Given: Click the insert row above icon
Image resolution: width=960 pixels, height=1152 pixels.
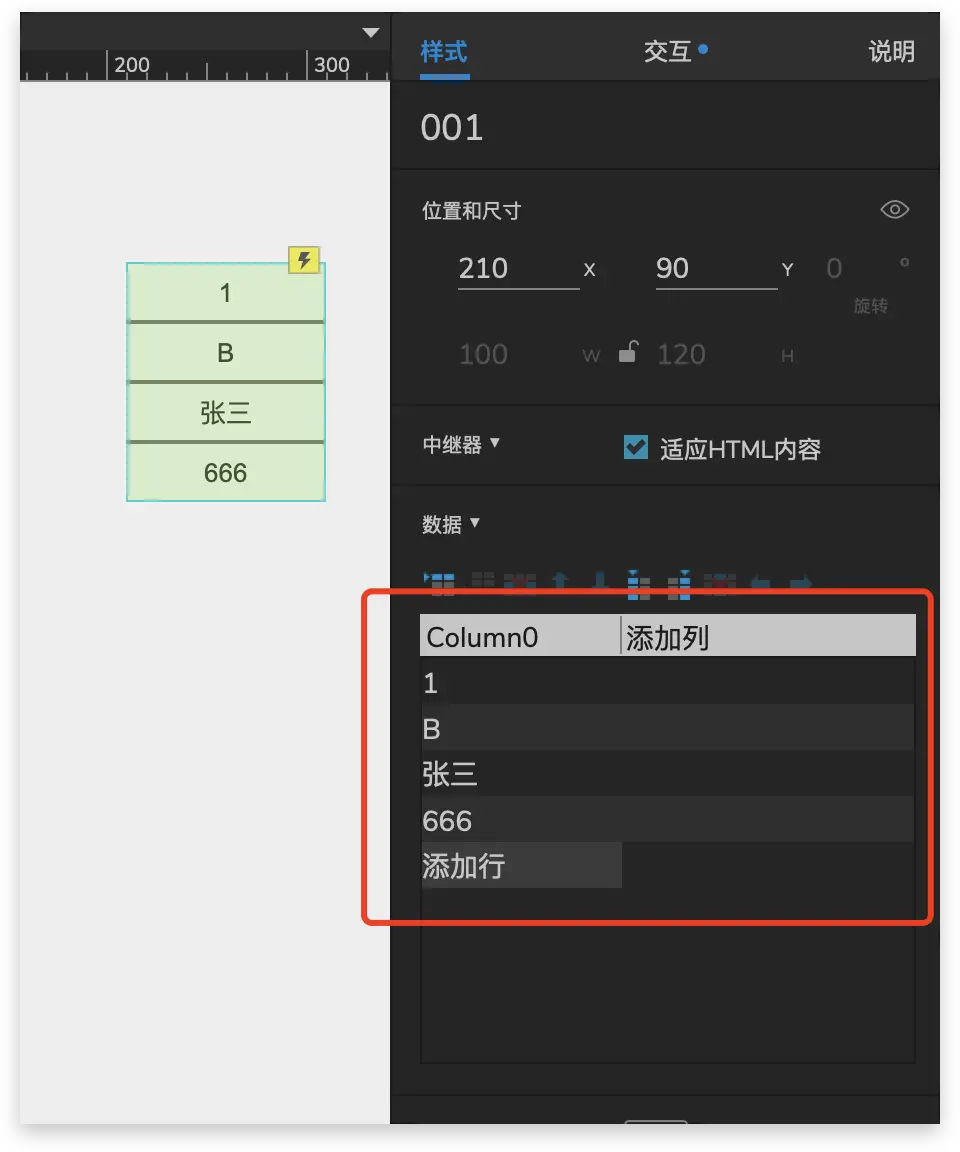Looking at the screenshot, I should tap(439, 583).
